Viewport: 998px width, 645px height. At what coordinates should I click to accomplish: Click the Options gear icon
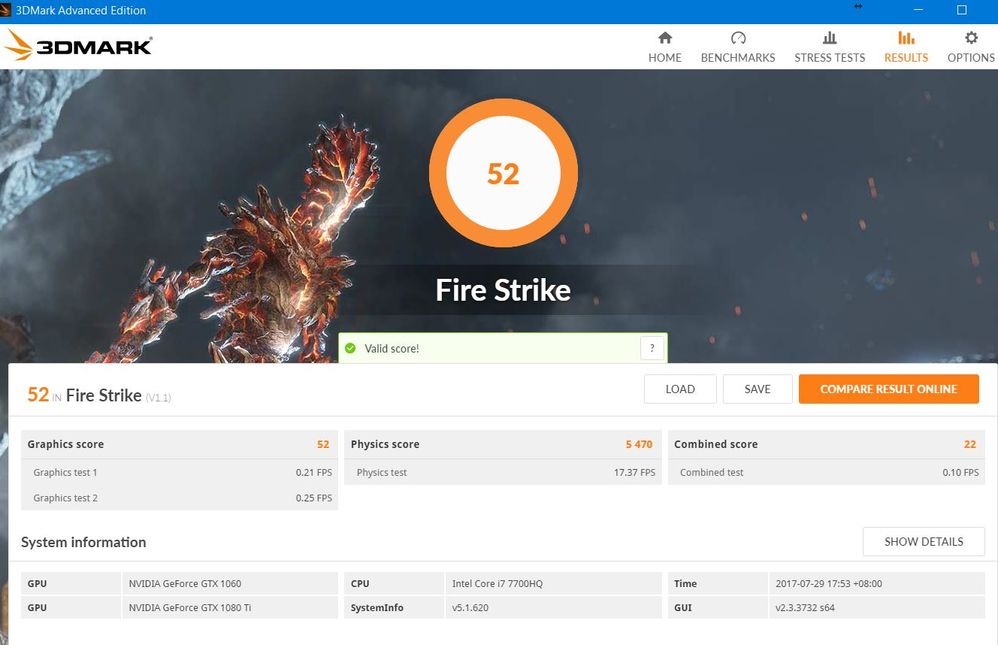(971, 38)
